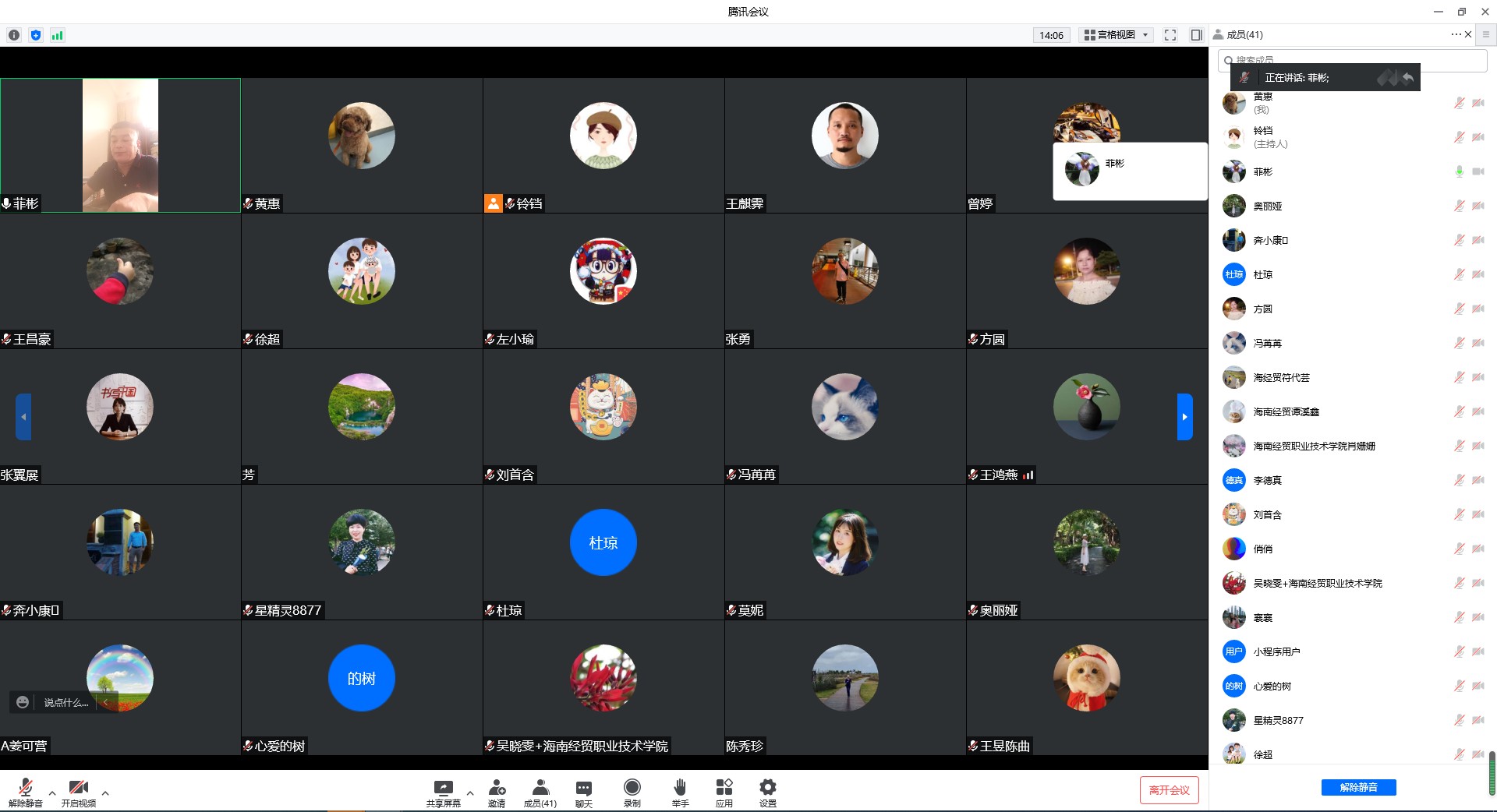Open meeting settings (设置) gear
The height and width of the screenshot is (812, 1497).
pyautogui.click(x=768, y=791)
